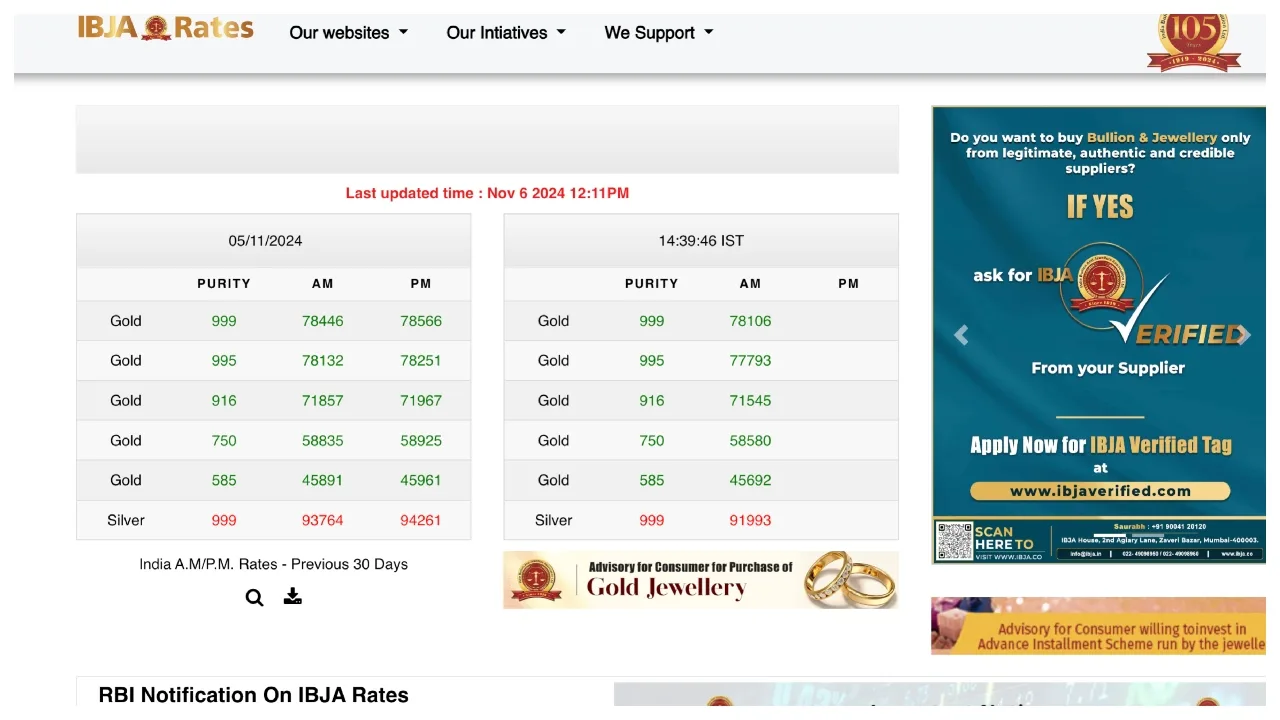Click the 05/11/2024 date header

coord(265,241)
